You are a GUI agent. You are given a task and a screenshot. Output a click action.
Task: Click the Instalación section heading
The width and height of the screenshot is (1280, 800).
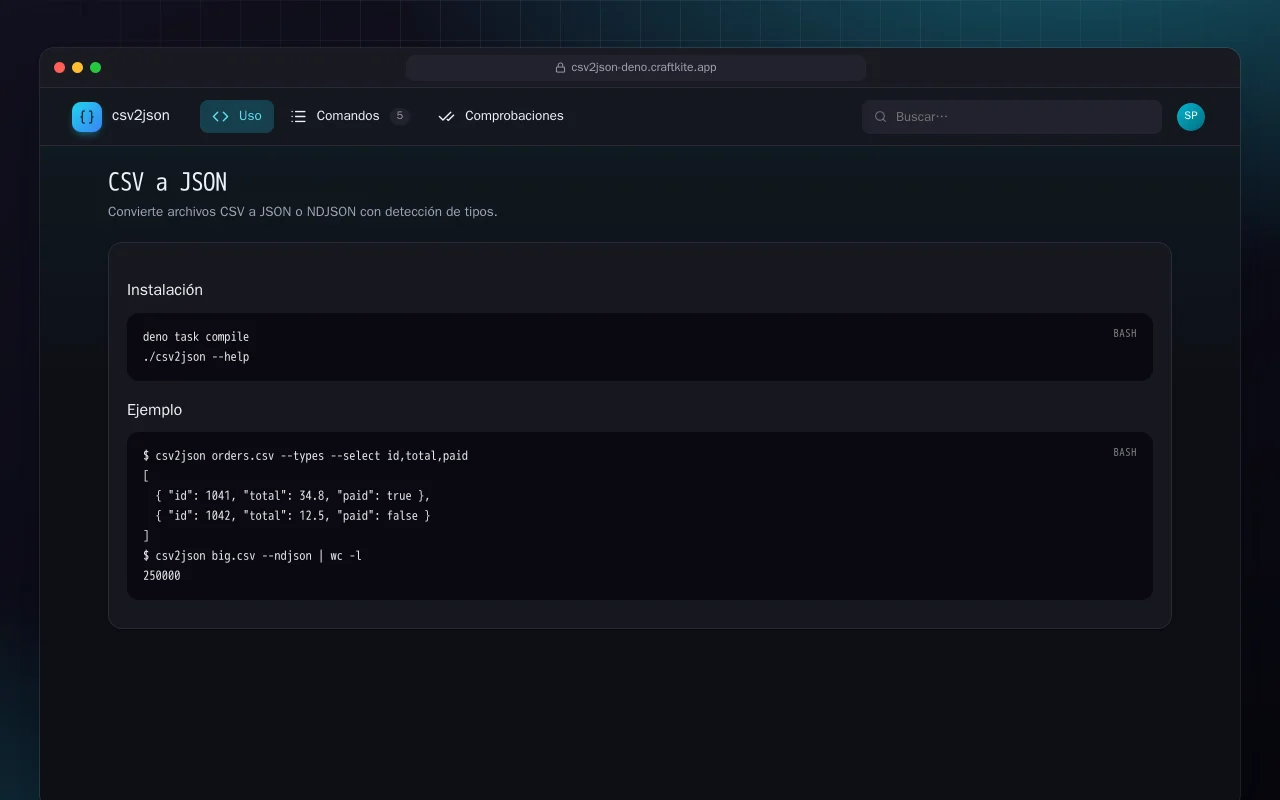coord(165,290)
